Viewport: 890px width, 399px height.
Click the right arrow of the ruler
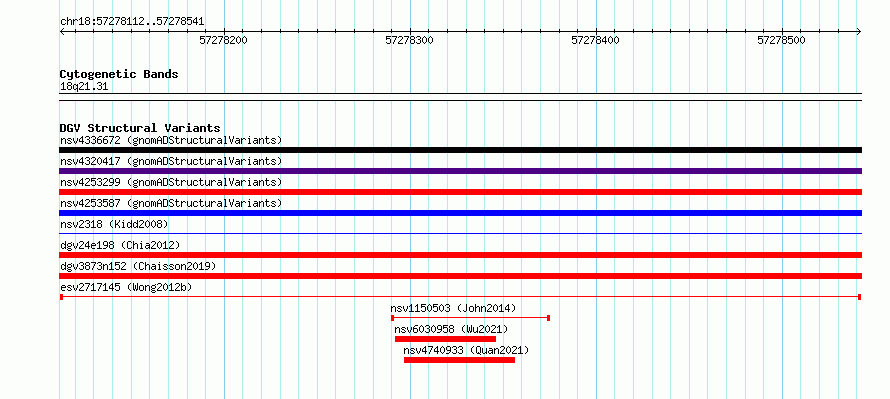coord(859,32)
